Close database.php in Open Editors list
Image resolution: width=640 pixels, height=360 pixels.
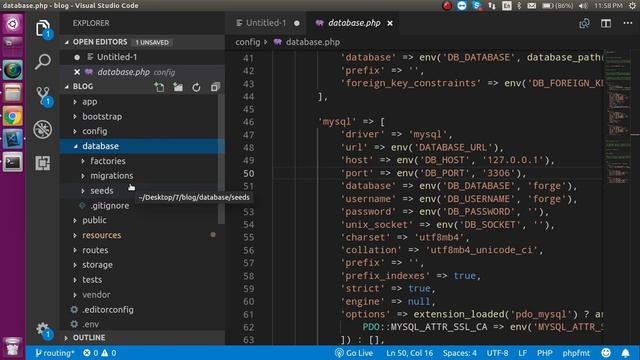[x=77, y=72]
